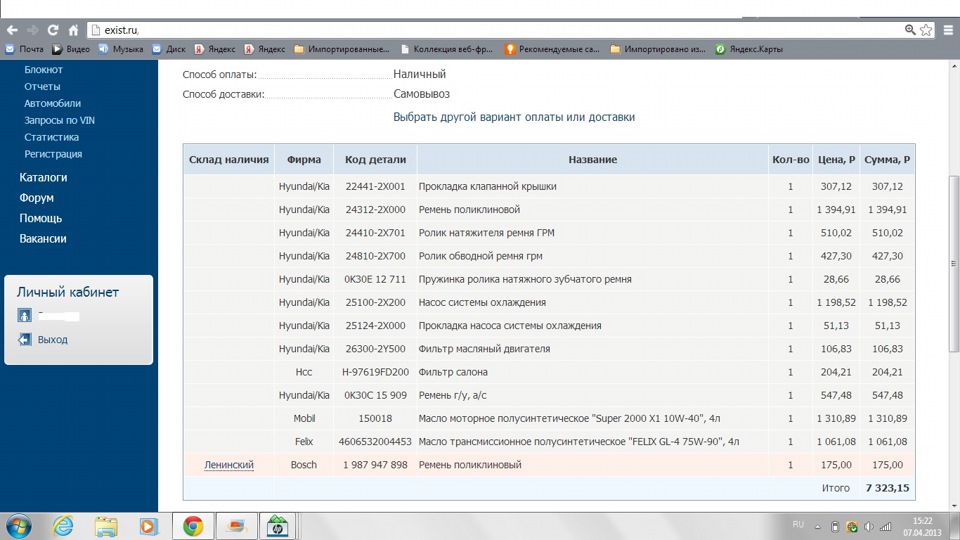Click the 'Код детали' column header
This screenshot has width=960, height=540.
click(x=375, y=159)
